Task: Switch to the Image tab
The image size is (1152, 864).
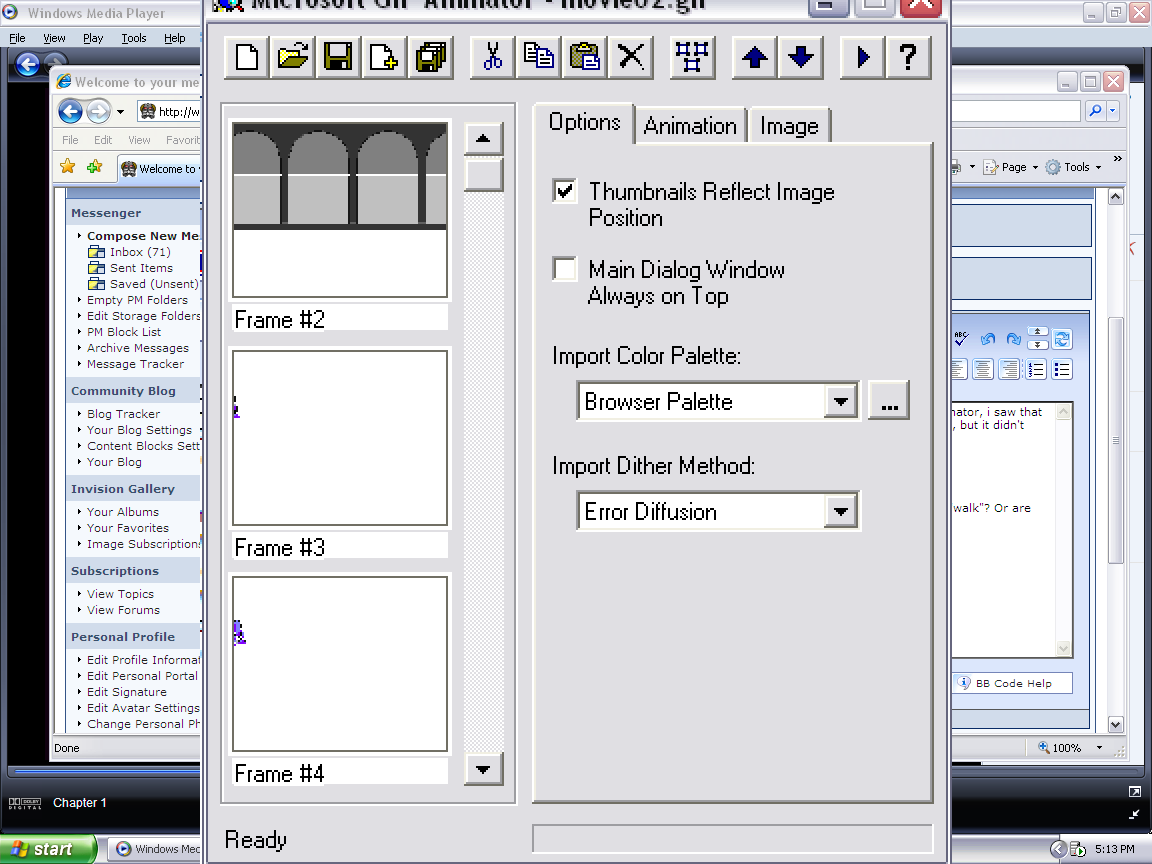Action: point(789,125)
